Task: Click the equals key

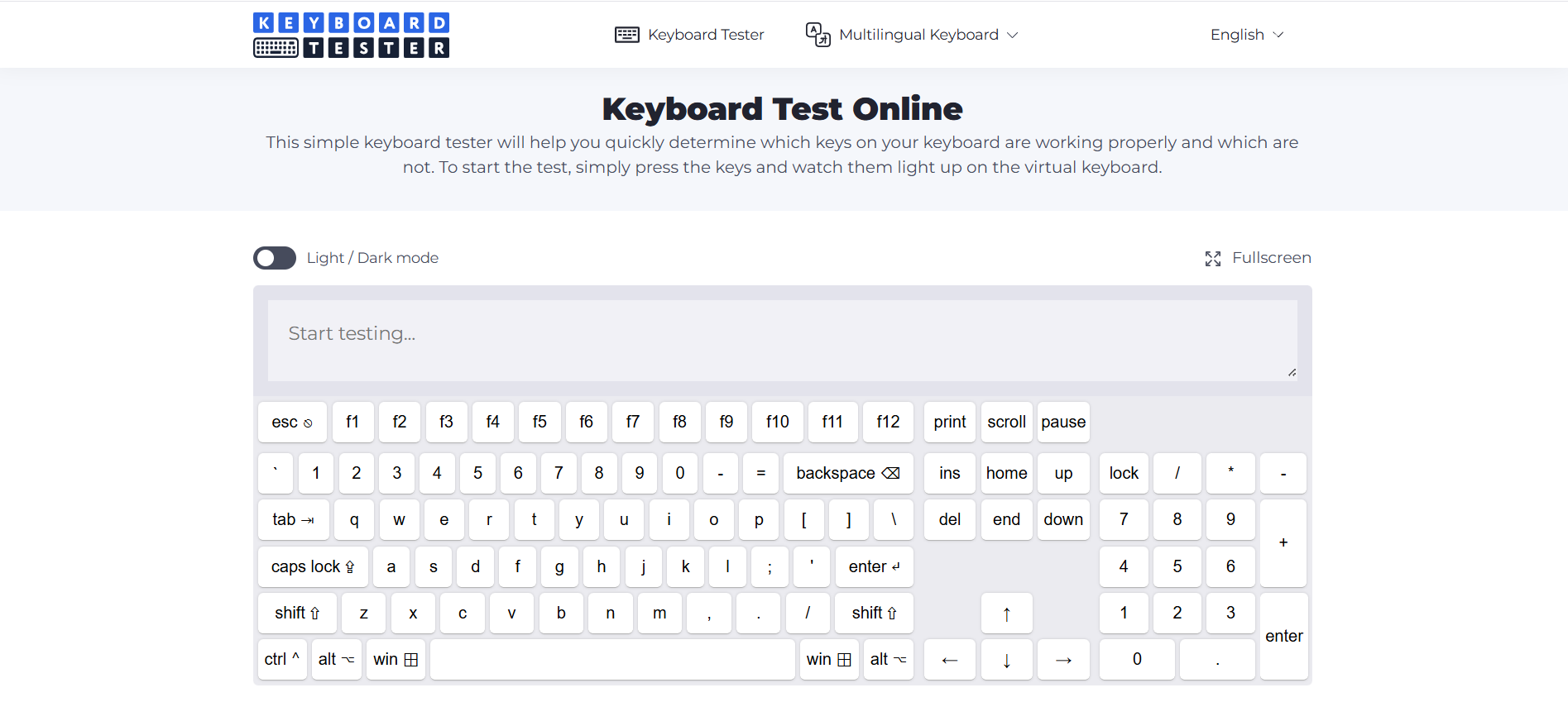Action: (x=761, y=473)
